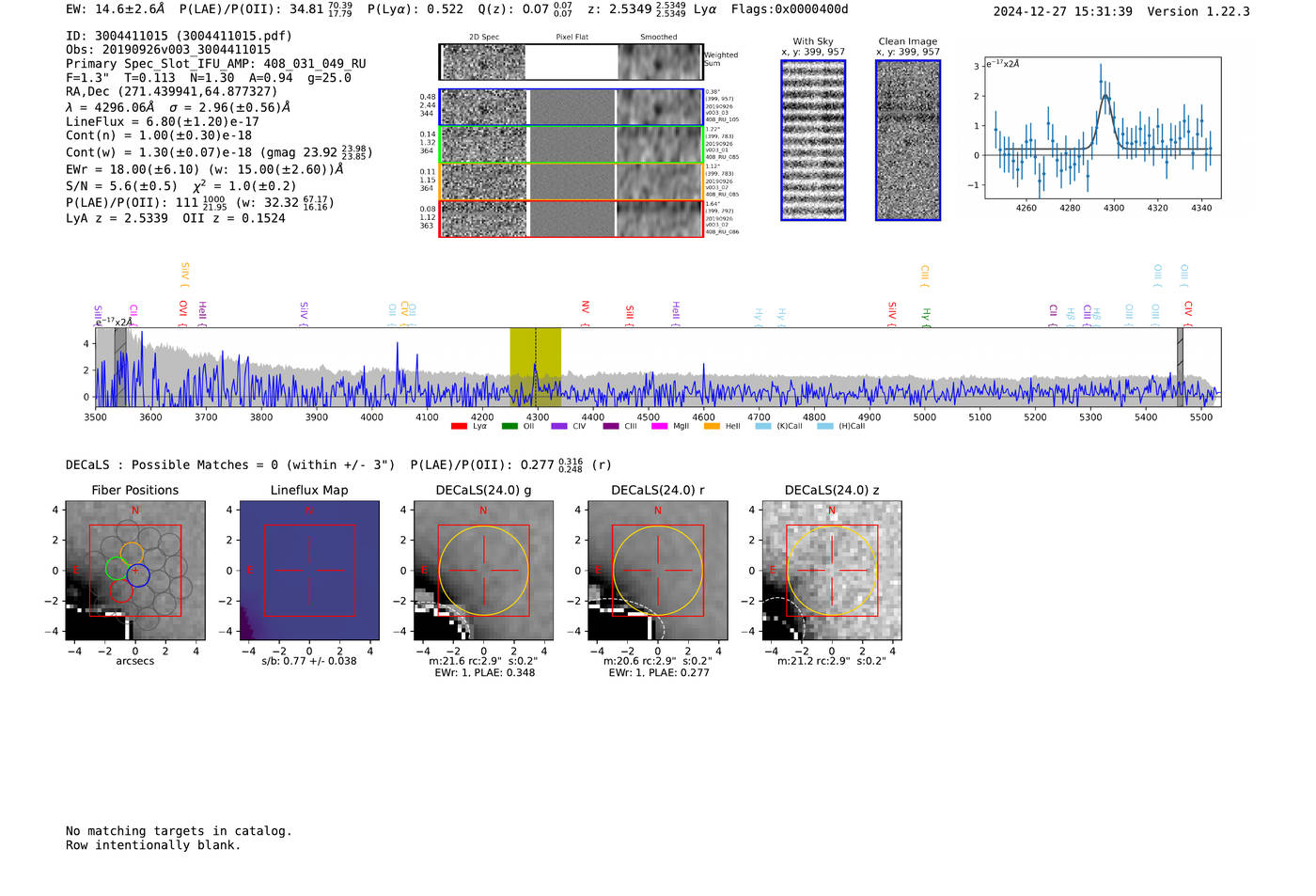Screen dimensions: 1316x896
Task: Click the yellow highlighted band in the spectrum
Action: click(x=536, y=368)
